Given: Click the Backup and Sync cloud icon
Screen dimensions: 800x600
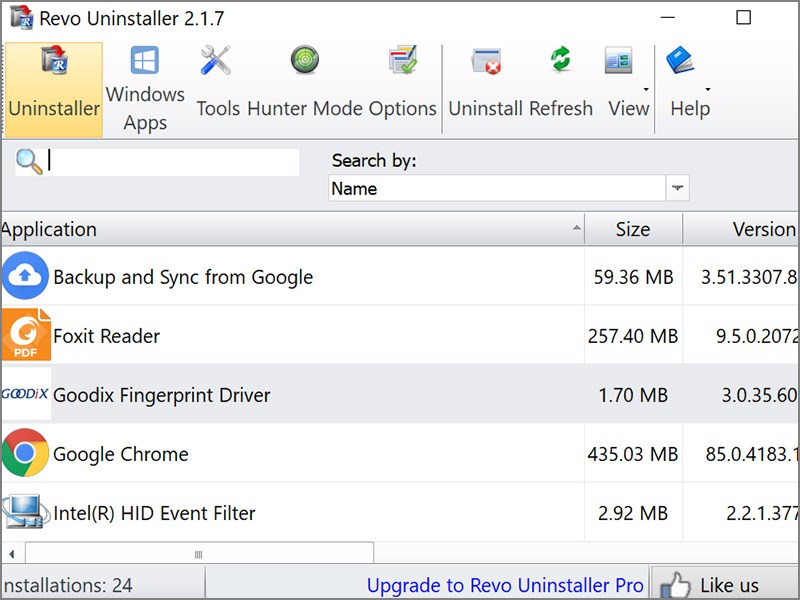Looking at the screenshot, I should (x=25, y=276).
